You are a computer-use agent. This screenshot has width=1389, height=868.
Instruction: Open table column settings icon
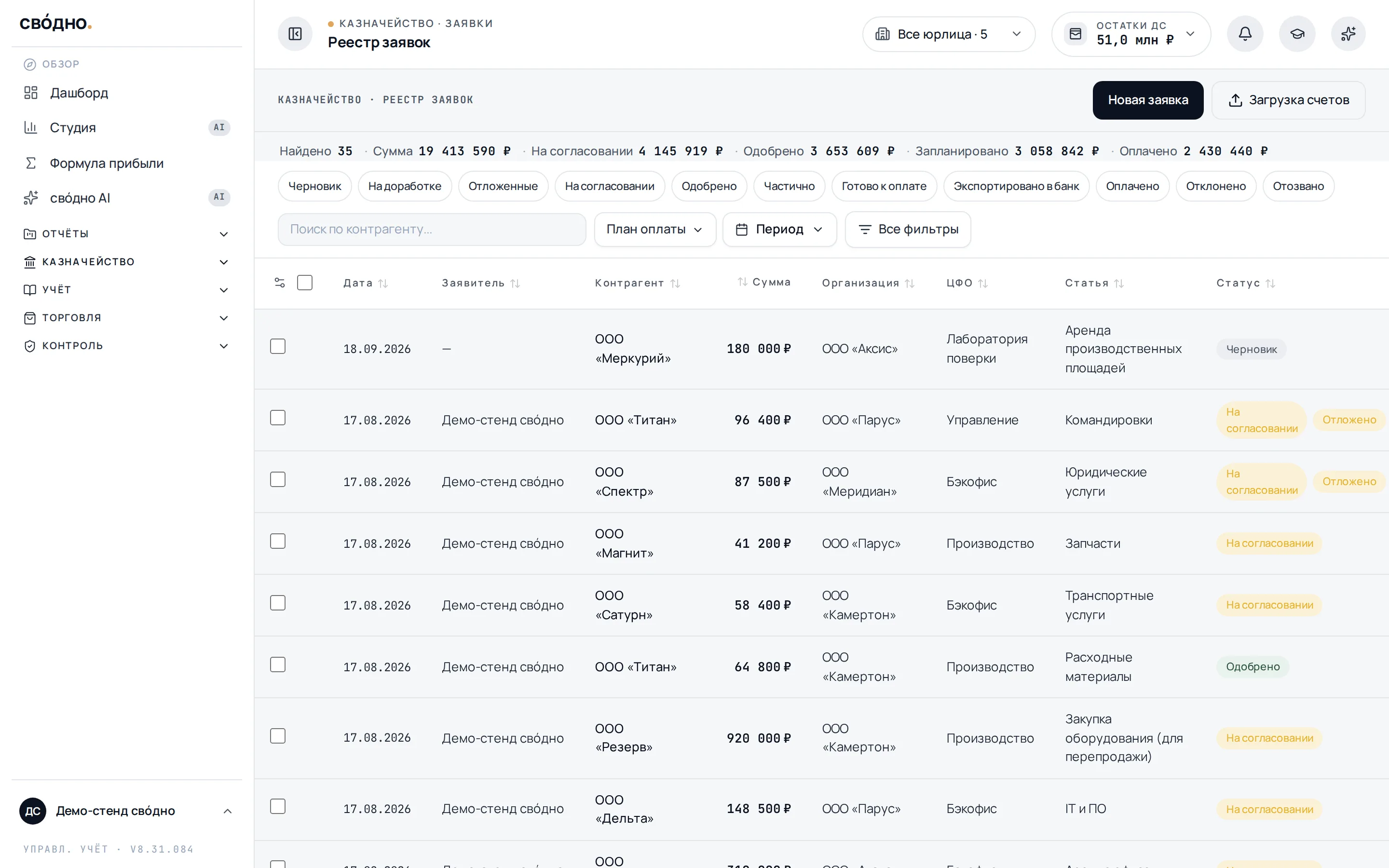(x=280, y=283)
